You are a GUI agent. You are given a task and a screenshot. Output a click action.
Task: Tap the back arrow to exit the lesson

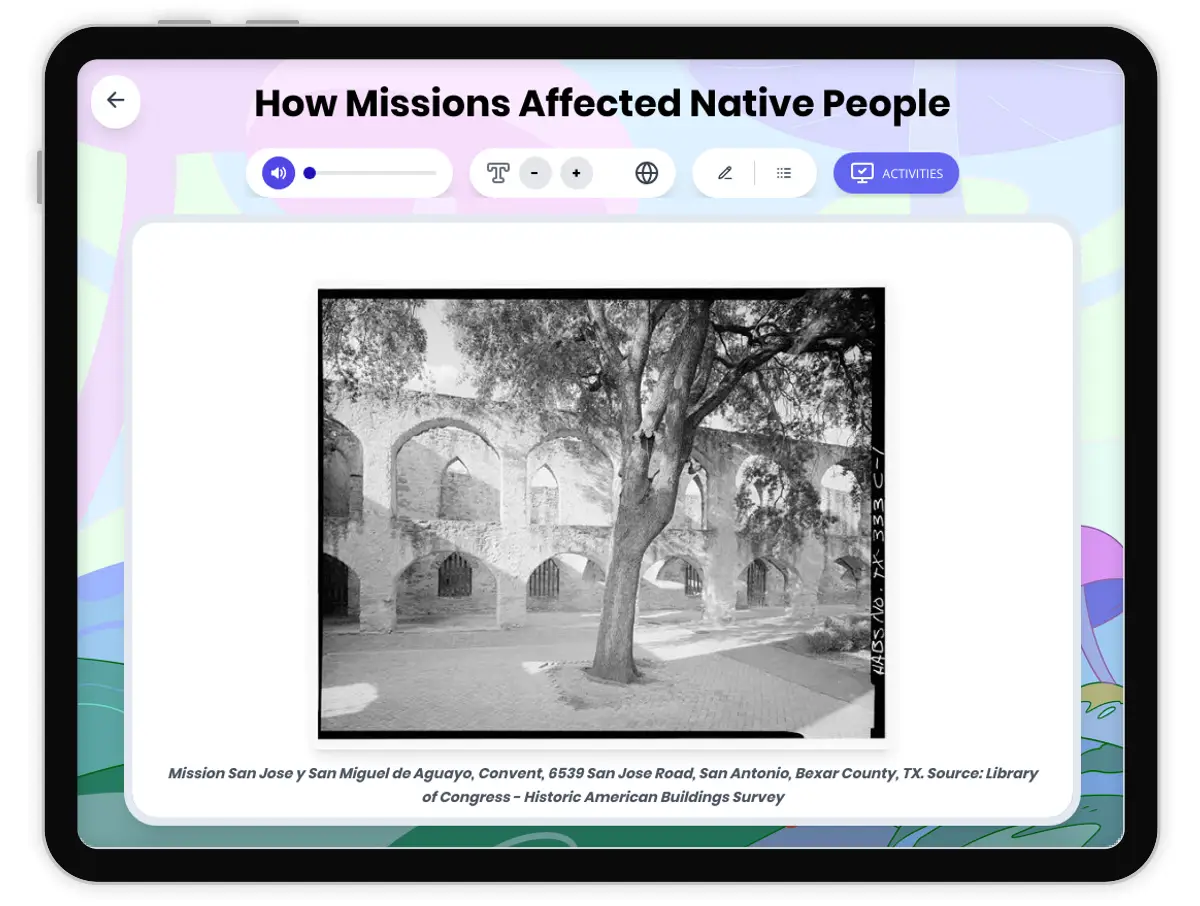[x=115, y=101]
